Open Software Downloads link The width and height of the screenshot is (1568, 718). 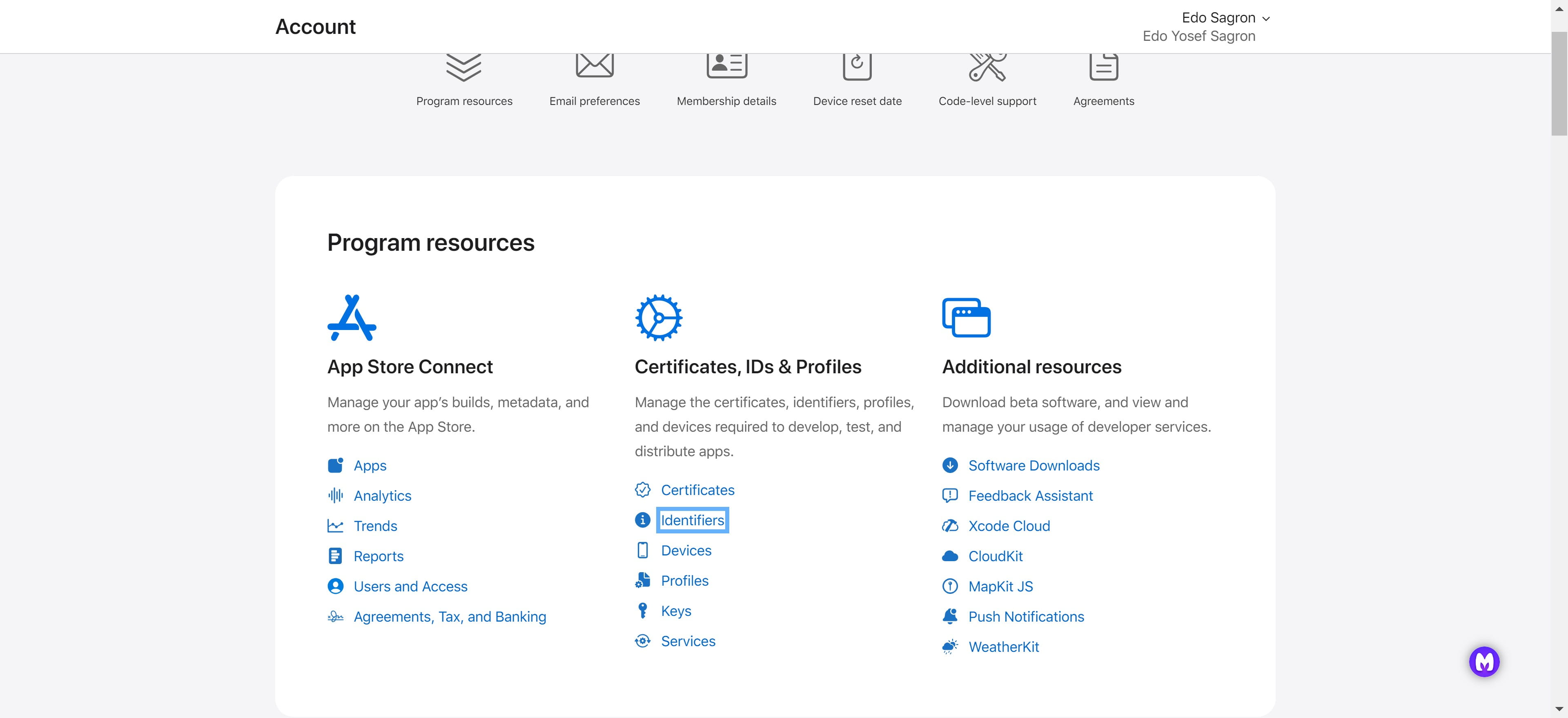point(1033,466)
